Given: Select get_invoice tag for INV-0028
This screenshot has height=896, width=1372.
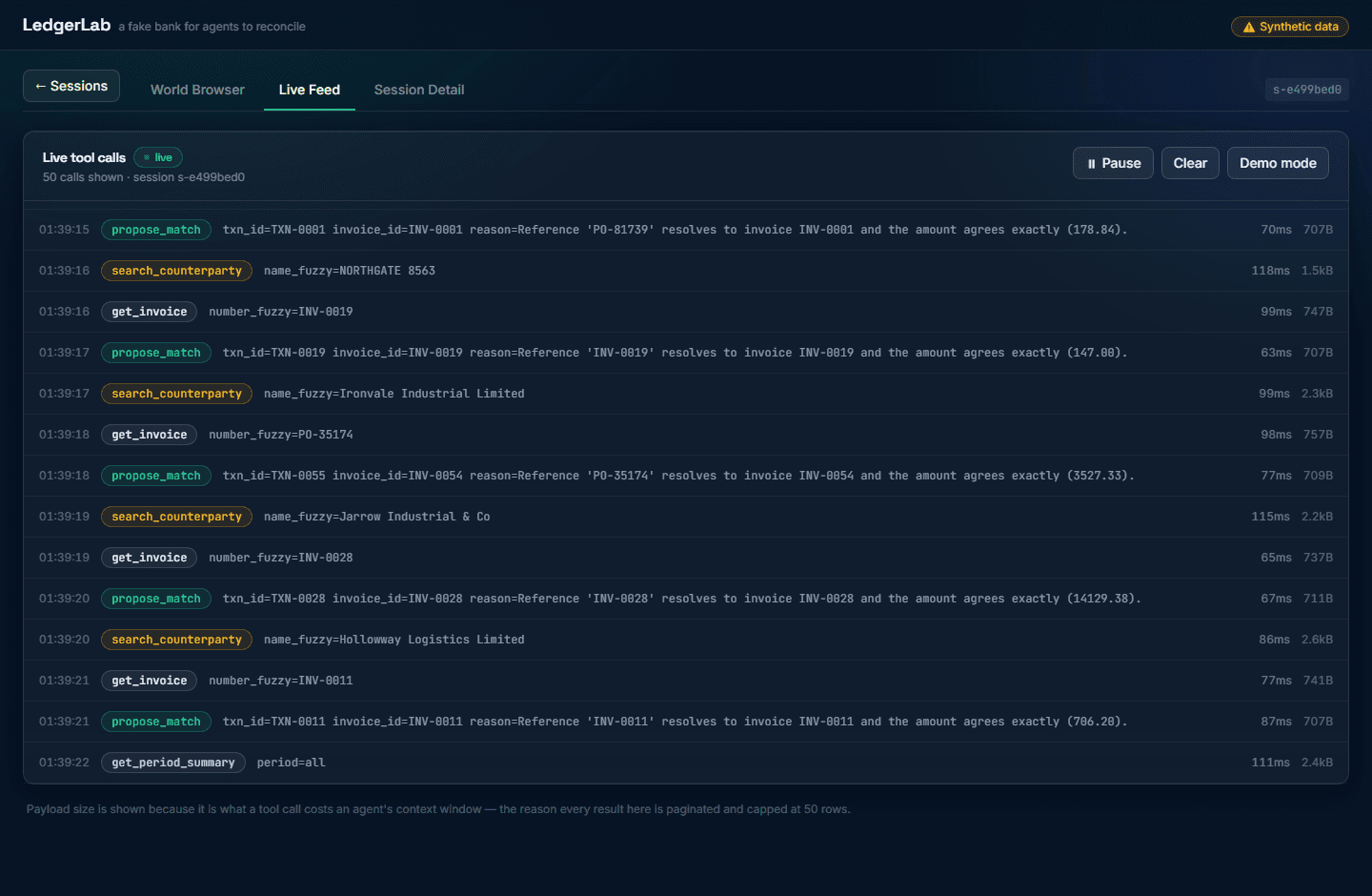Looking at the screenshot, I should click(x=150, y=558).
